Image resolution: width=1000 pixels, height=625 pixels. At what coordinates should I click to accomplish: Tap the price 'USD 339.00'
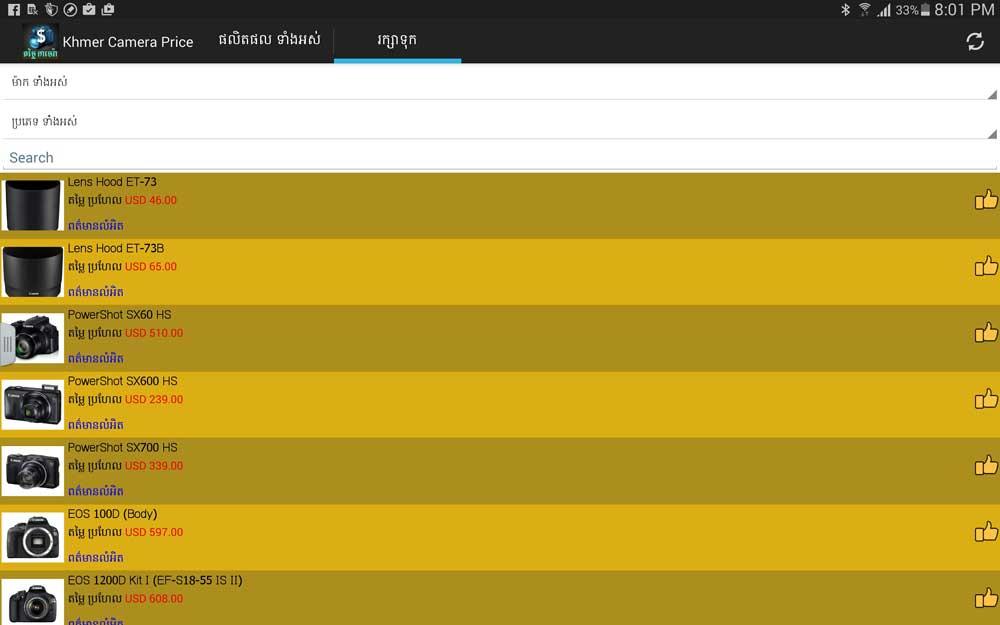[154, 466]
